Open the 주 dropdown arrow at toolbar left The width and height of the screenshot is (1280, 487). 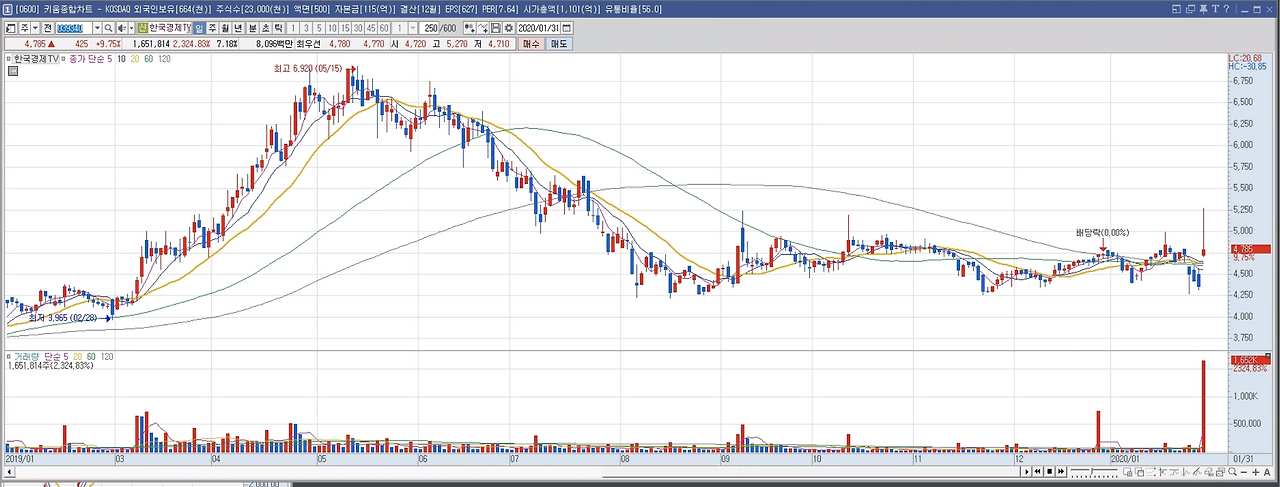(35, 28)
